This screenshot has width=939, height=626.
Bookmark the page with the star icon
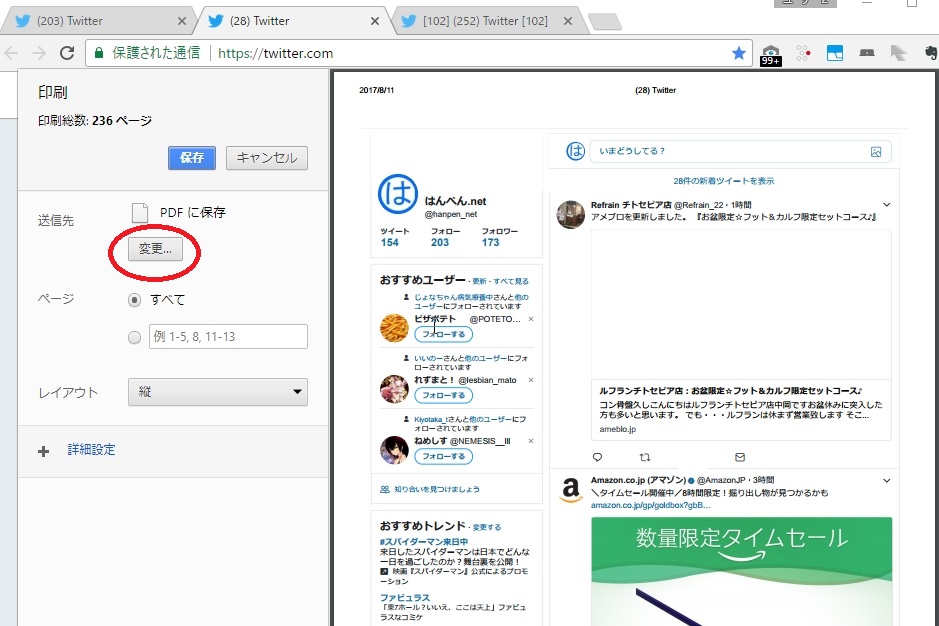(739, 53)
